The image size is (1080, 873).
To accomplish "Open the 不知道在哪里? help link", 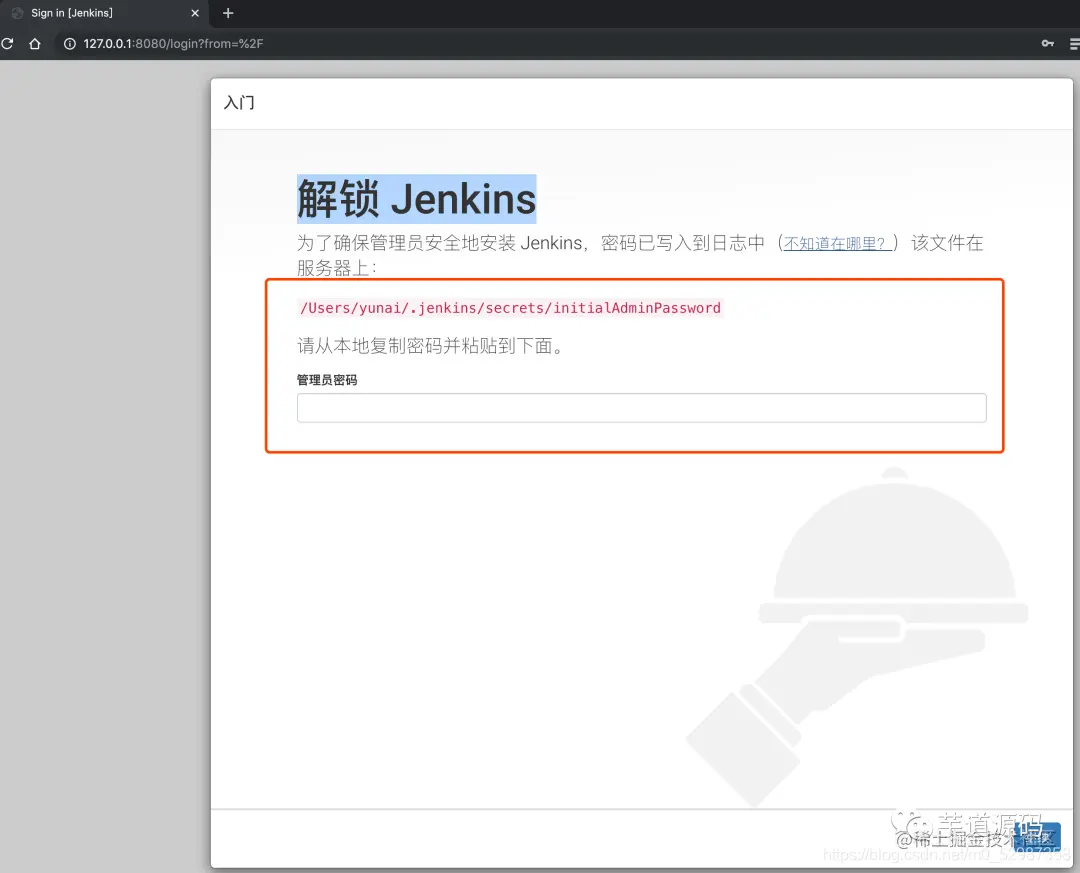I will coord(838,243).
